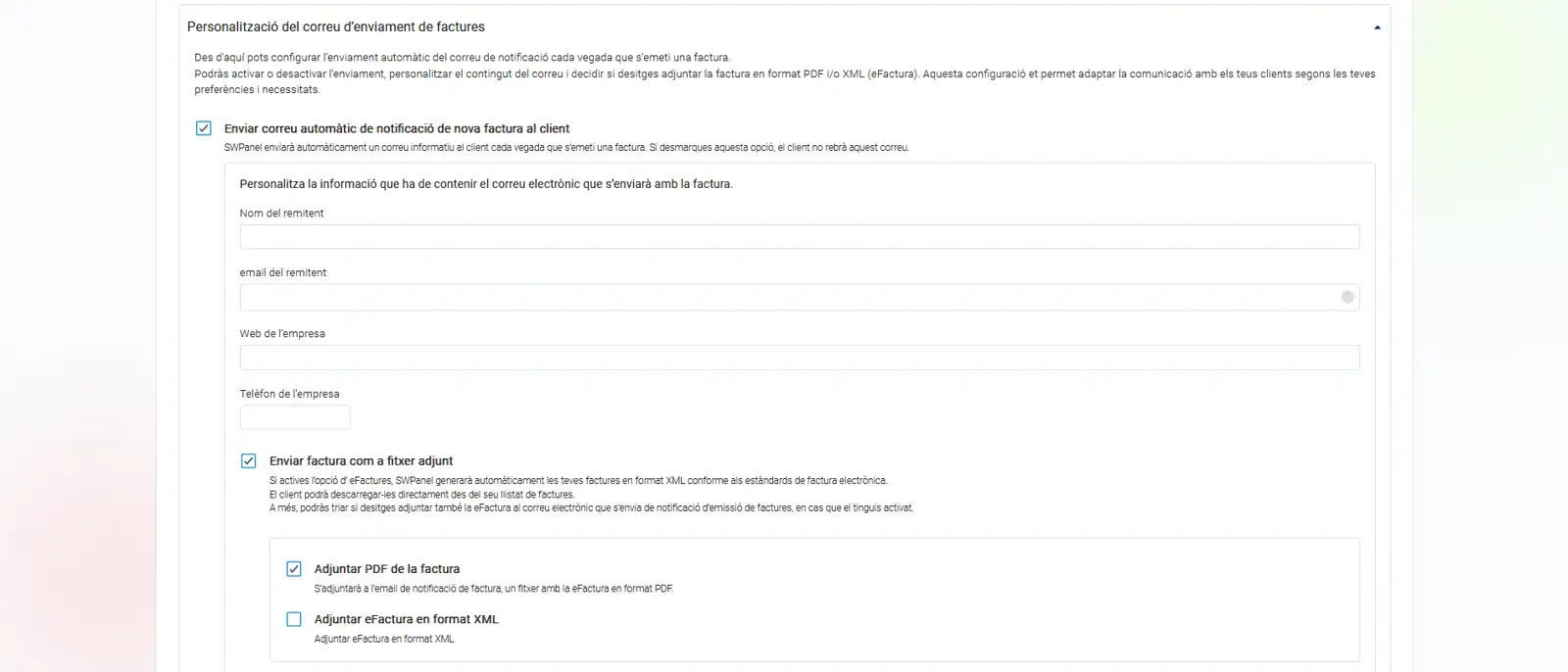Click the 'Enviar correu automàtic de notificació de nova factura' label
The width and height of the screenshot is (1568, 672).
[x=397, y=128]
